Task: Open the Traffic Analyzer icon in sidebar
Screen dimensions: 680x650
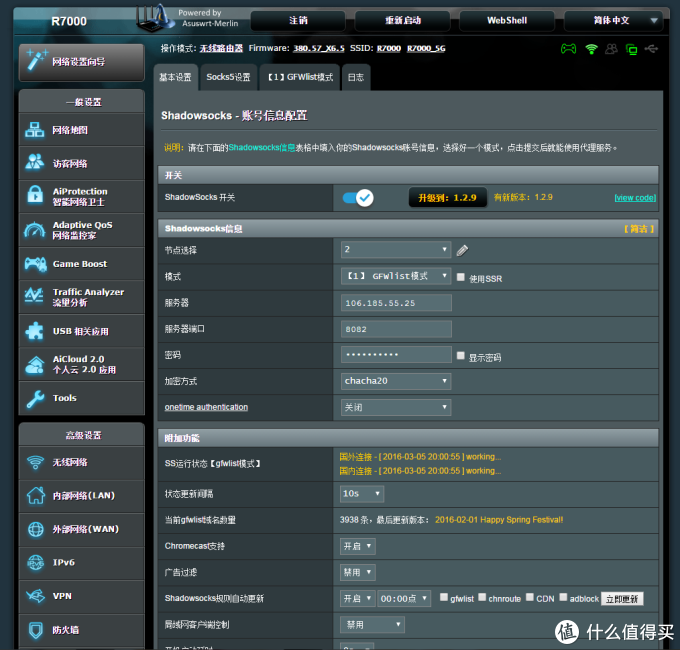Action: [35, 297]
